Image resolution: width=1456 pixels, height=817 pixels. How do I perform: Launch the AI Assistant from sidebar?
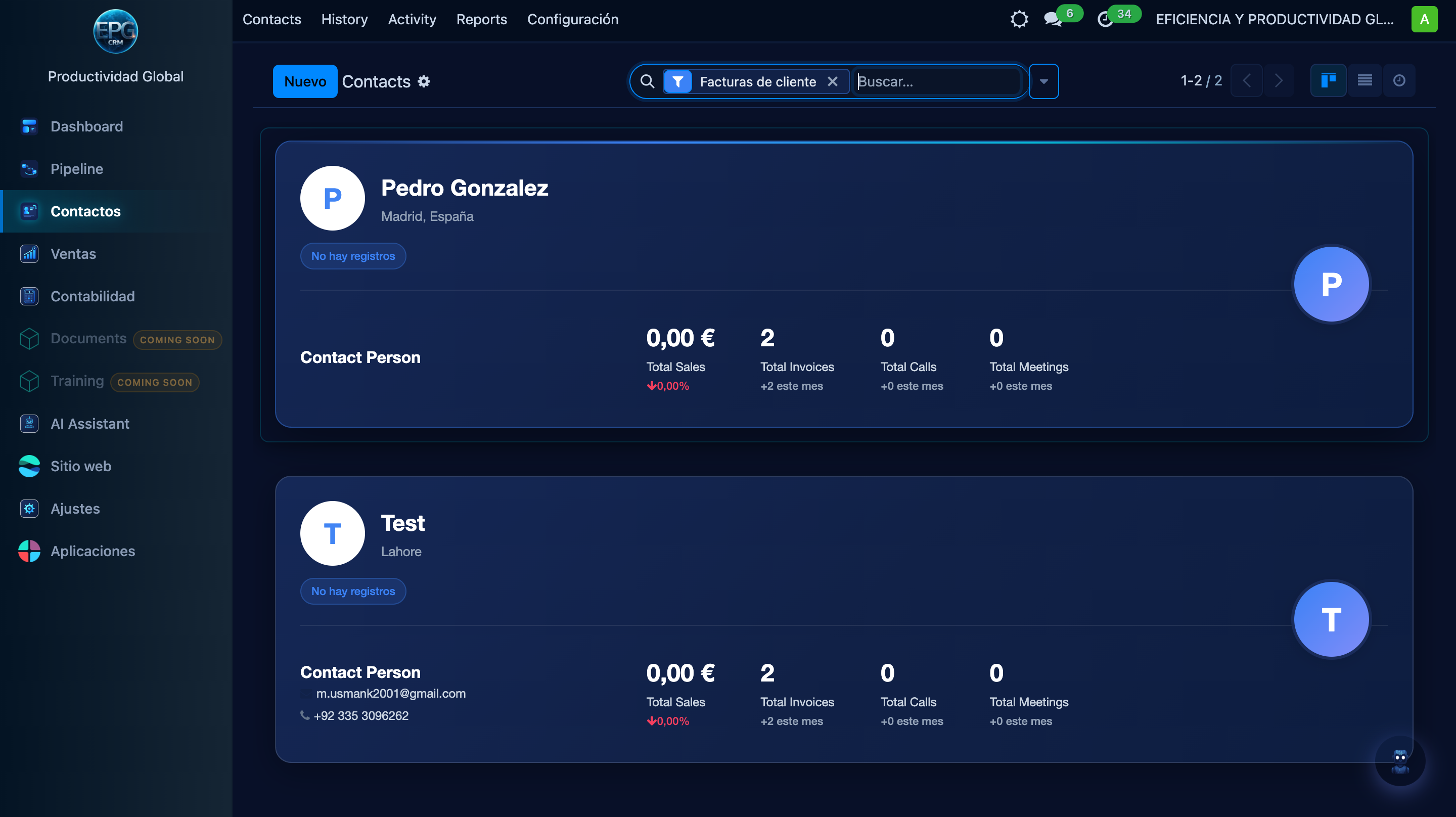pyautogui.click(x=29, y=424)
